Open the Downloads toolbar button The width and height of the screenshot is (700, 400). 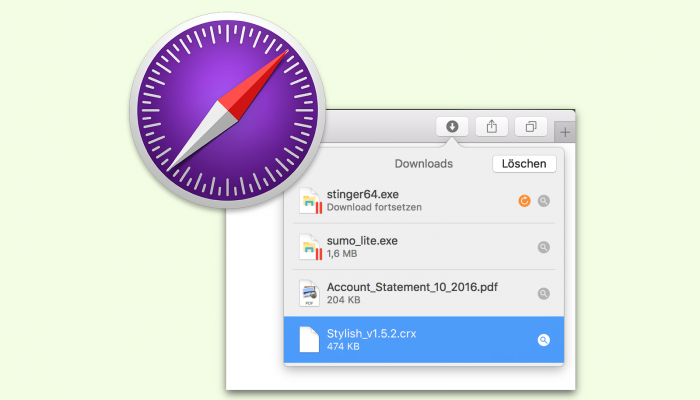452,127
